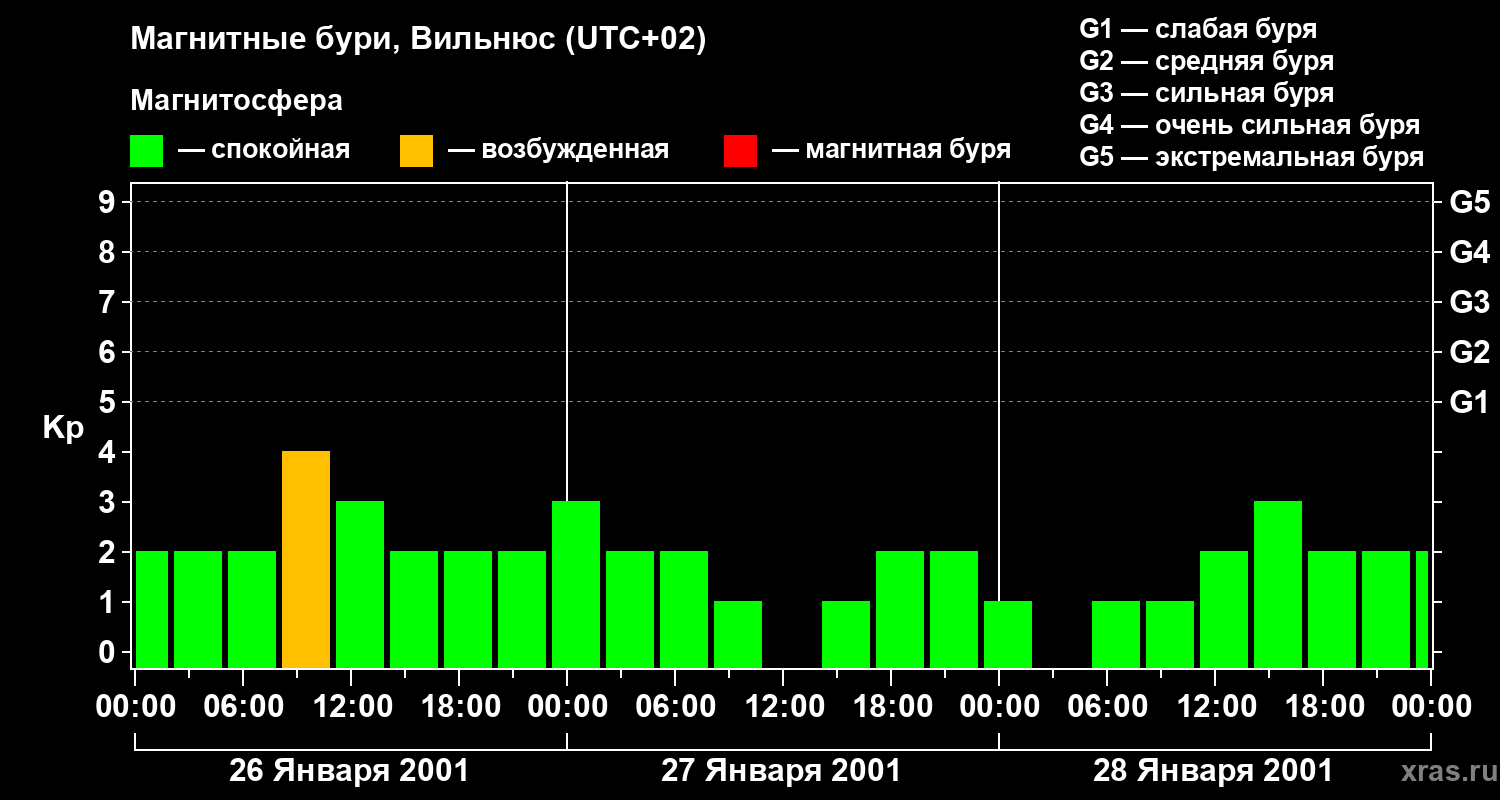Click the '— магнитная буря' legend label
Viewport: 1500px width, 800px height.
point(891,151)
